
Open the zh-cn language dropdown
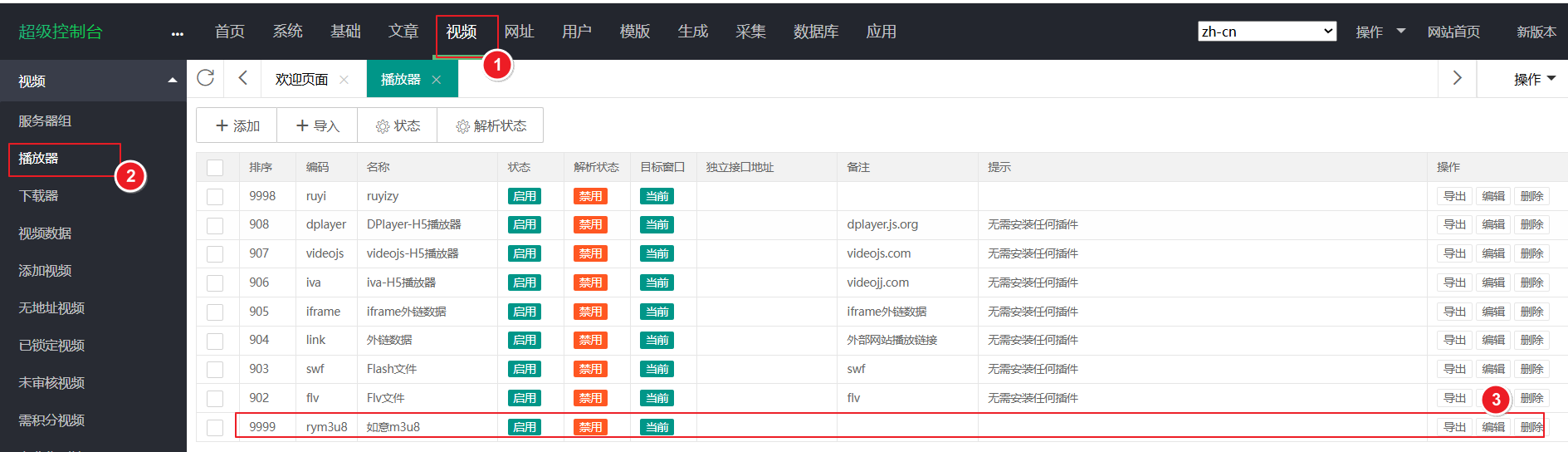[1267, 32]
